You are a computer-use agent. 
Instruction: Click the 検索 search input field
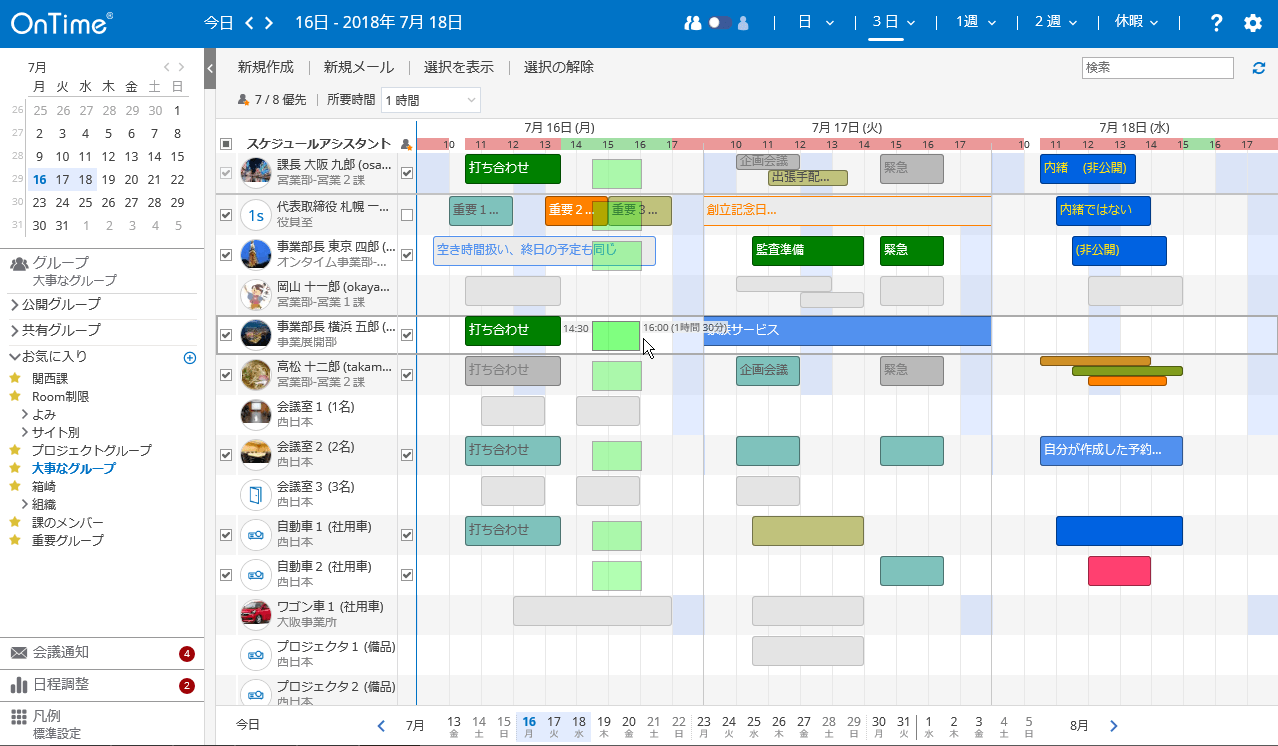pos(1157,68)
